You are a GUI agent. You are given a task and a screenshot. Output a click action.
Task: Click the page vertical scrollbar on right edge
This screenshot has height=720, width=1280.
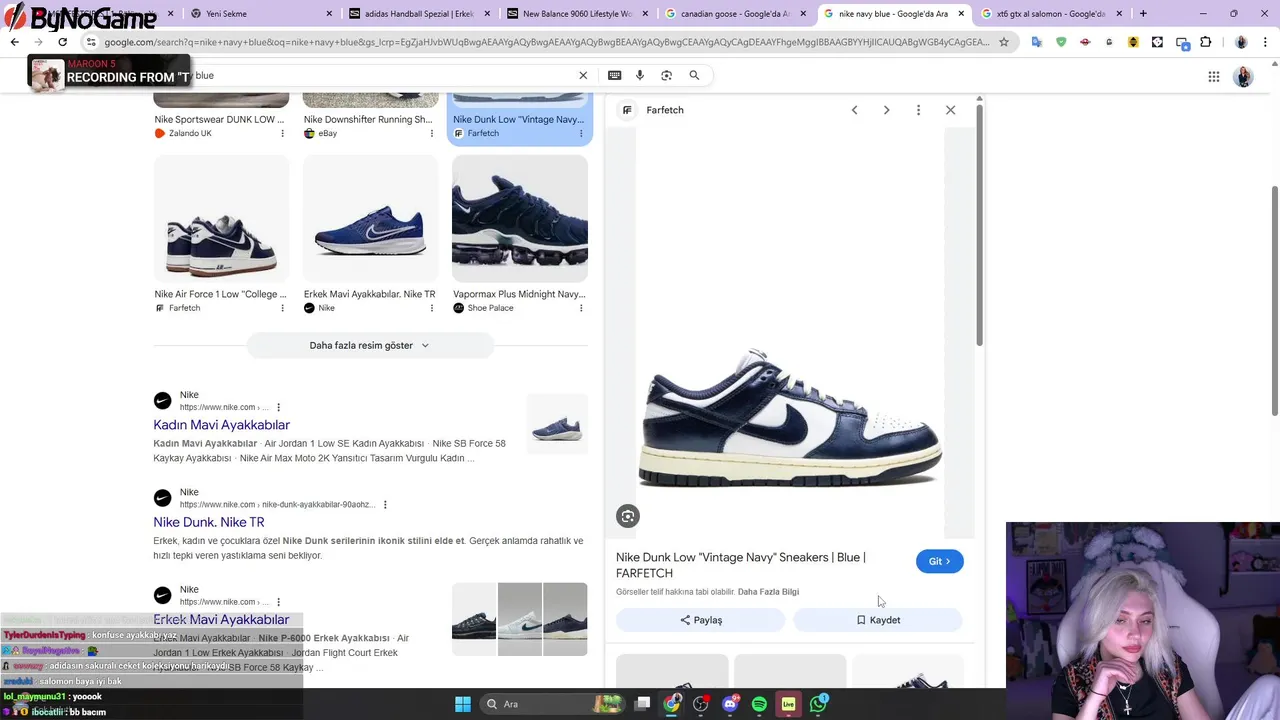(x=1275, y=300)
